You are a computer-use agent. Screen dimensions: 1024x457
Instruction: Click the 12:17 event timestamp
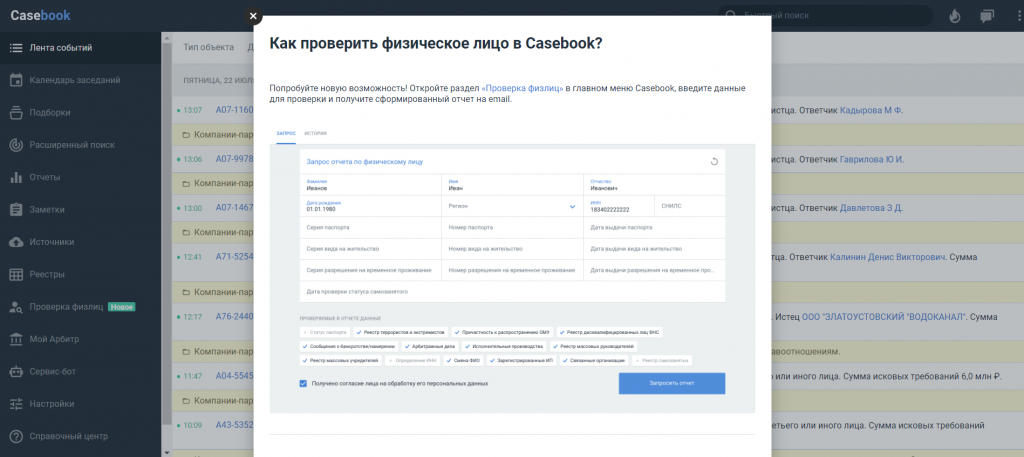(x=193, y=317)
